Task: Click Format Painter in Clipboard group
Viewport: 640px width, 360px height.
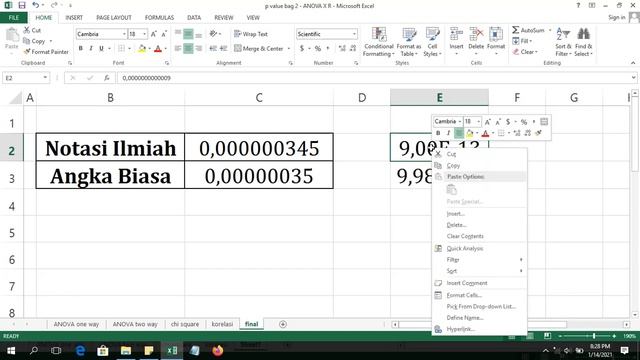Action: pos(46,52)
